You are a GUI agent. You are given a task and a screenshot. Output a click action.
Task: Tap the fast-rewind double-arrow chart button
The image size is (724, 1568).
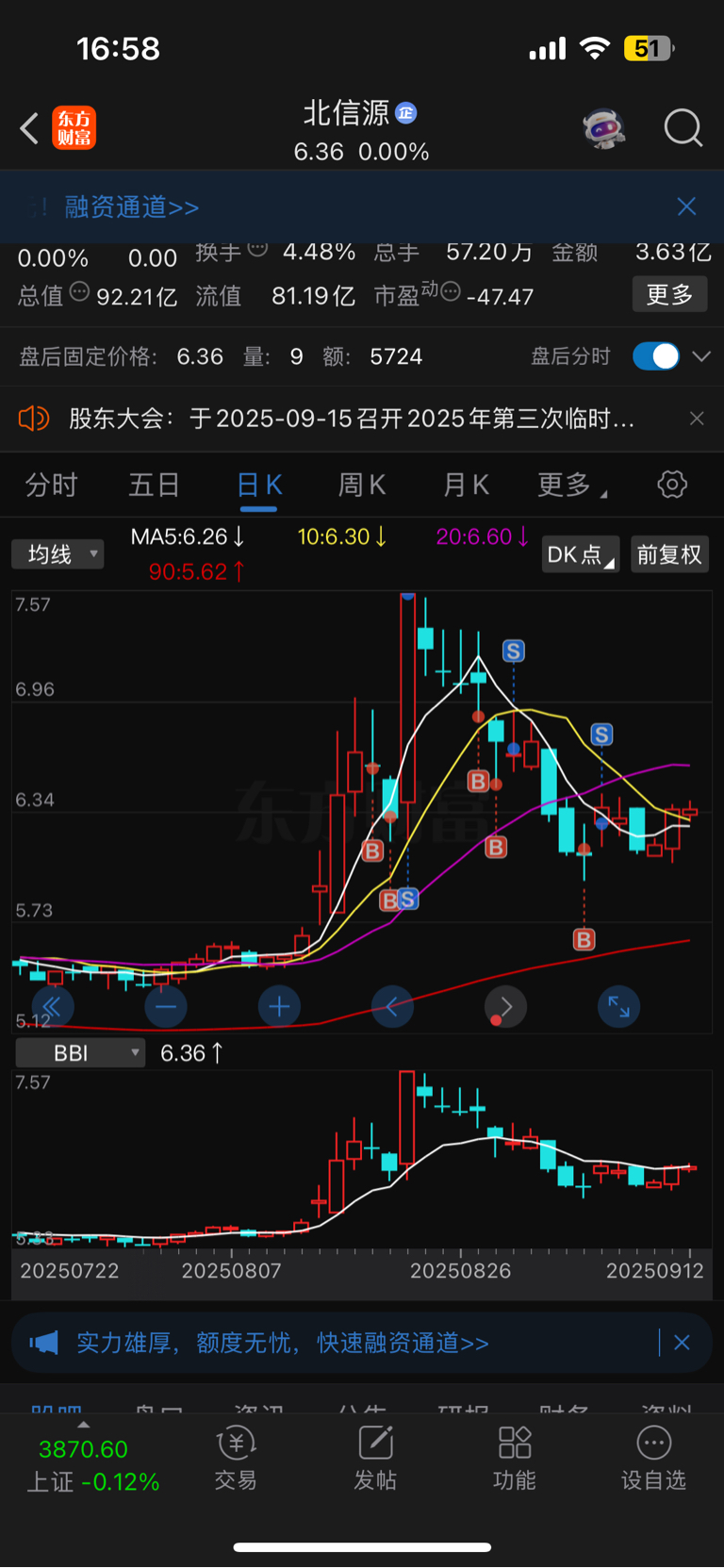click(53, 1007)
